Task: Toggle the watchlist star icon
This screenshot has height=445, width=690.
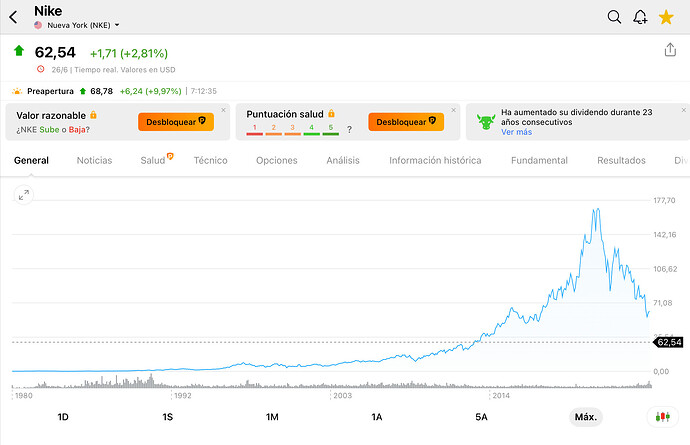Action: (x=666, y=17)
